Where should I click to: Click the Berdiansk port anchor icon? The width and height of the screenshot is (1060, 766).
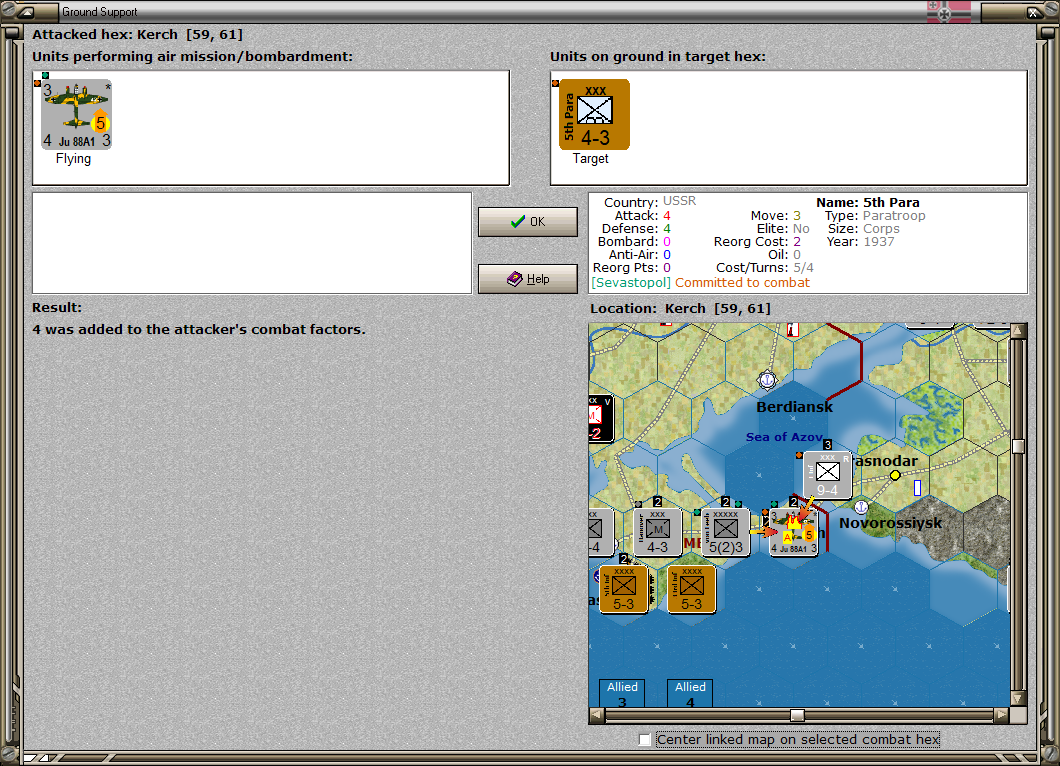[x=767, y=381]
